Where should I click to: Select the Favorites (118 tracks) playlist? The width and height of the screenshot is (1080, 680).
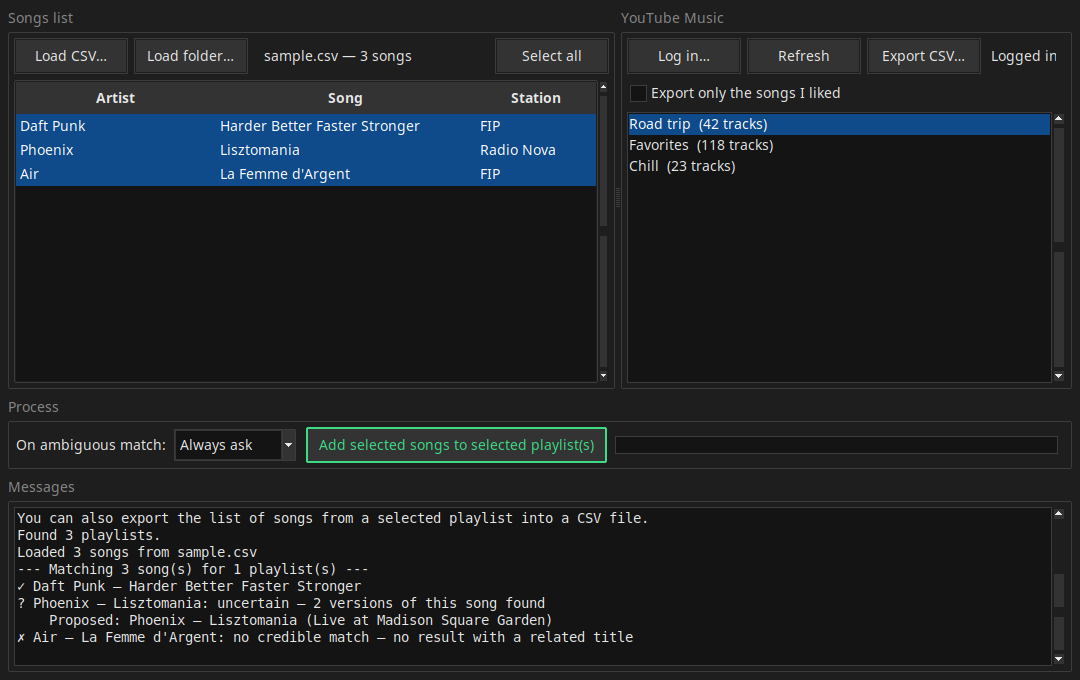click(x=839, y=145)
